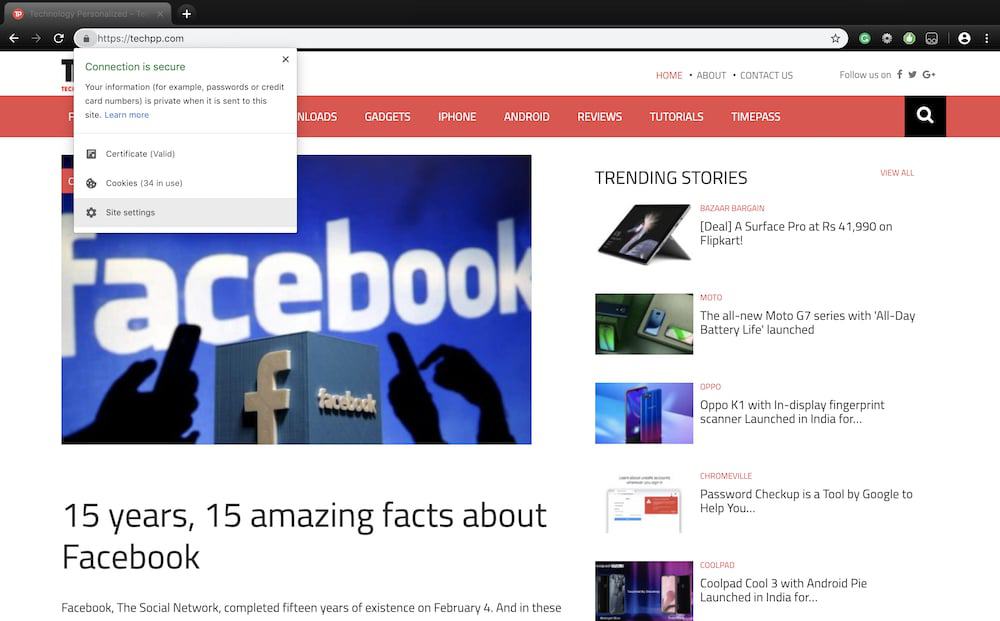This screenshot has width=1000, height=621.
Task: Open the Password Checkup headline
Action: pos(806,501)
